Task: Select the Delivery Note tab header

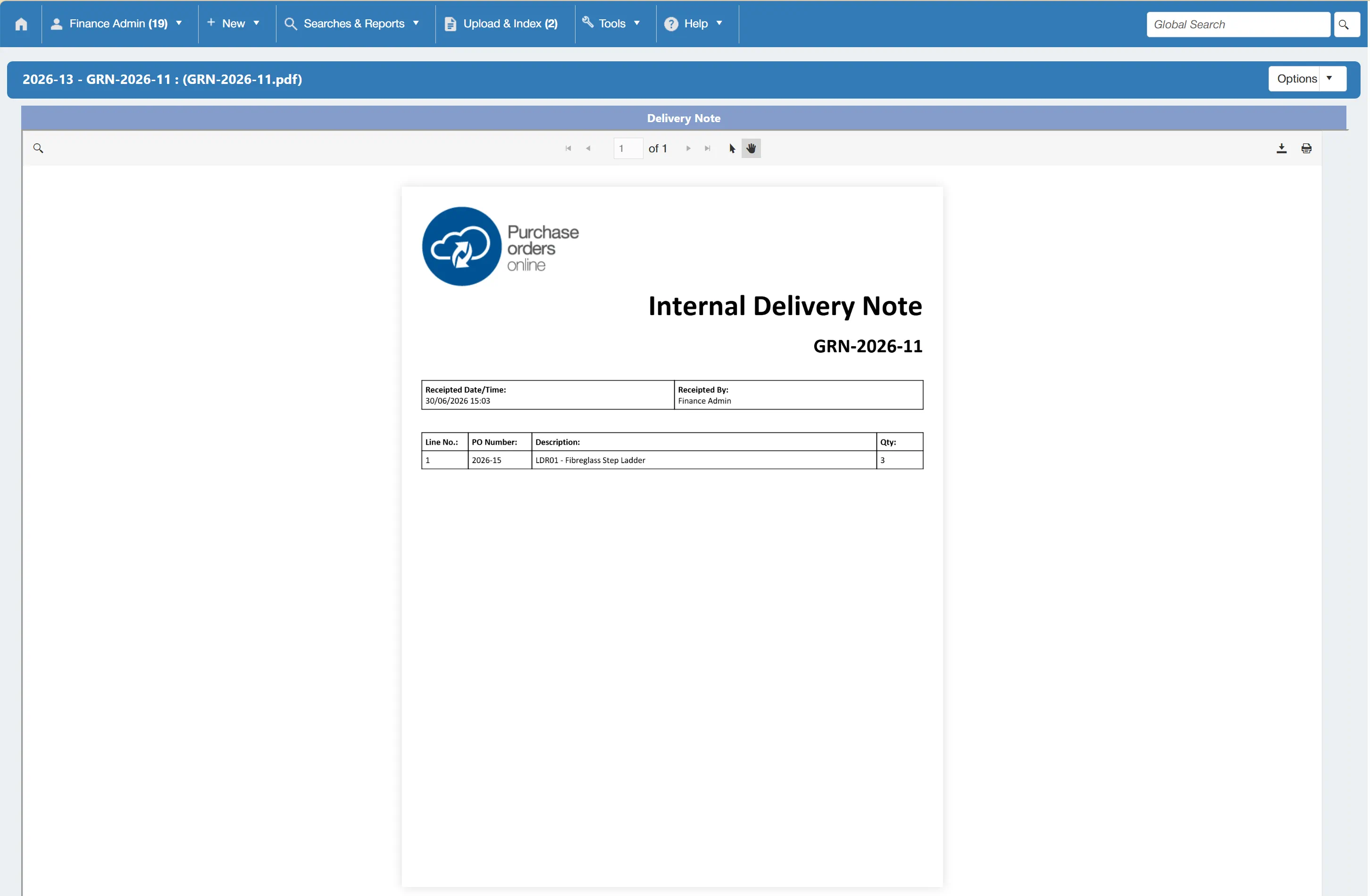Action: click(684, 118)
